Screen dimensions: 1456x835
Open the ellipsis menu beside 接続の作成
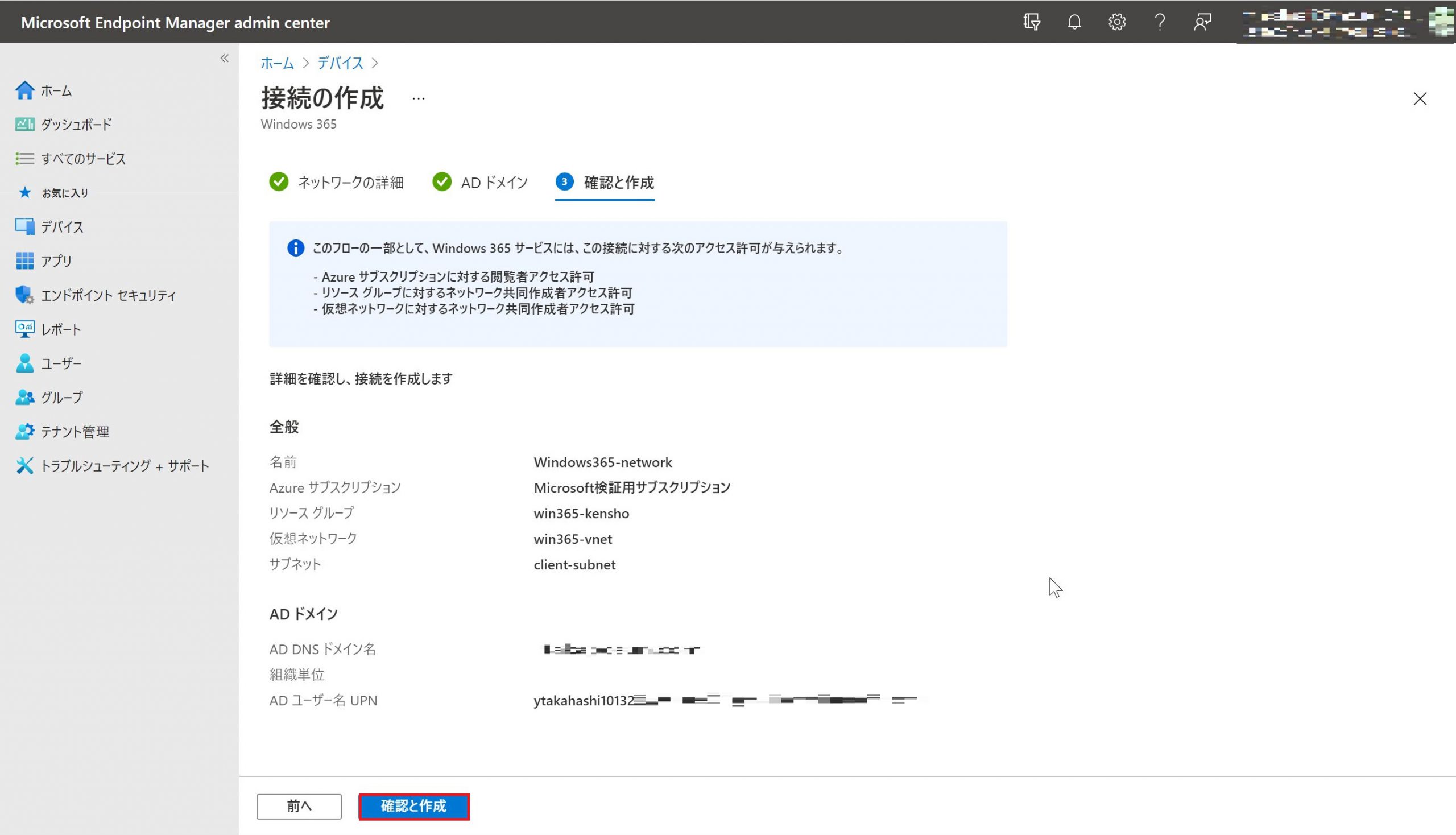418,99
